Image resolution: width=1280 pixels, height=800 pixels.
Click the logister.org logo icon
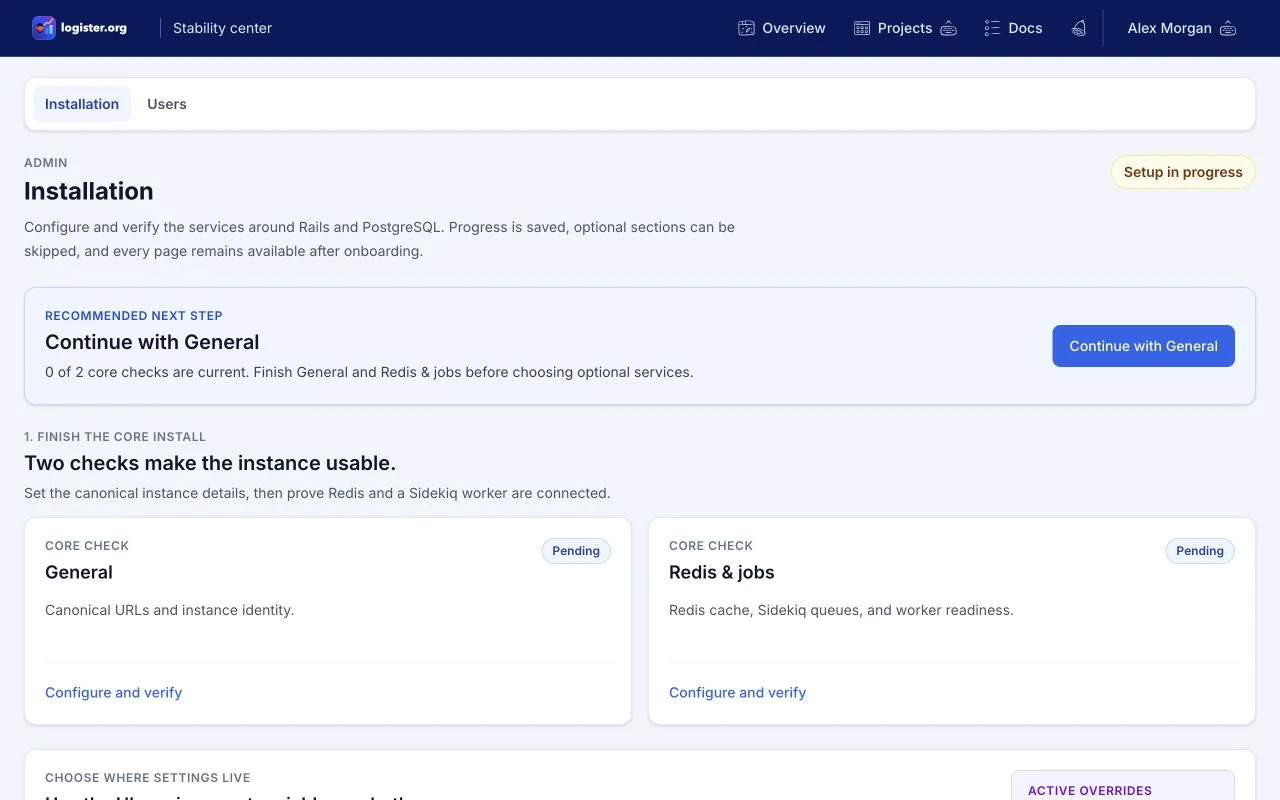tap(44, 28)
